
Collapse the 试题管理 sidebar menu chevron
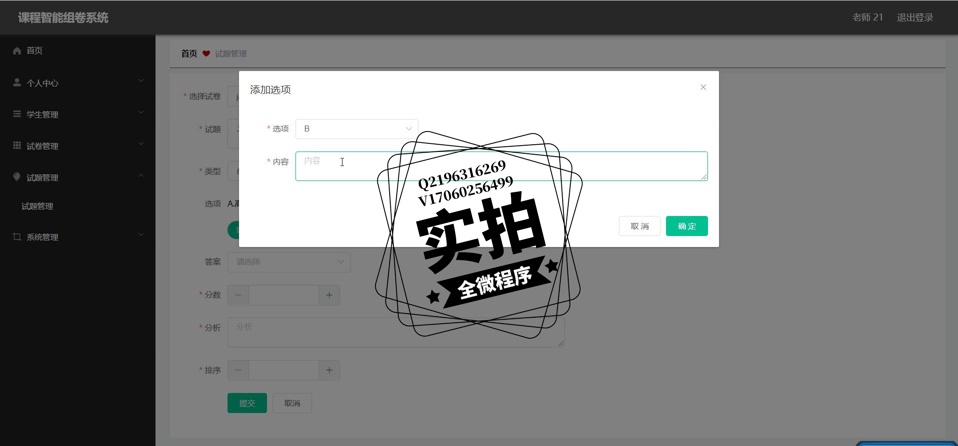(x=141, y=176)
